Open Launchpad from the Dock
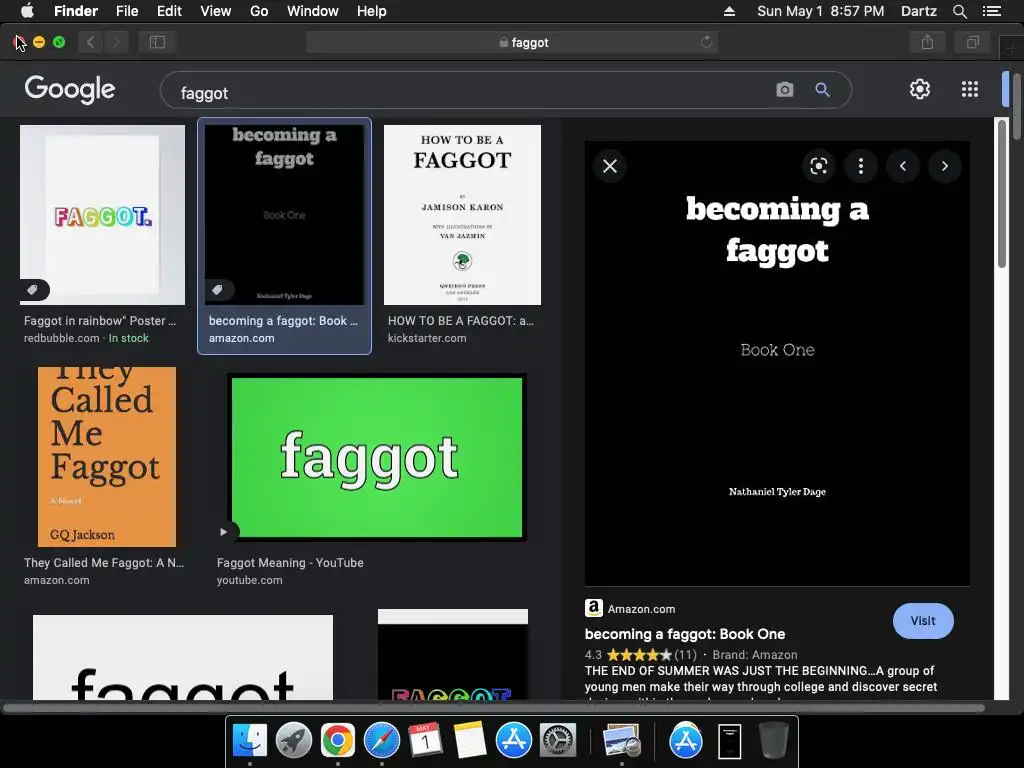 (294, 741)
